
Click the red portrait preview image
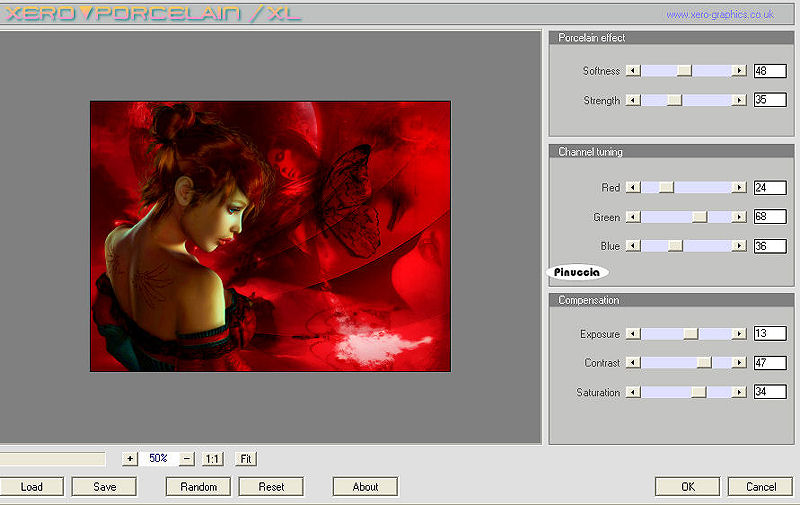tap(270, 236)
